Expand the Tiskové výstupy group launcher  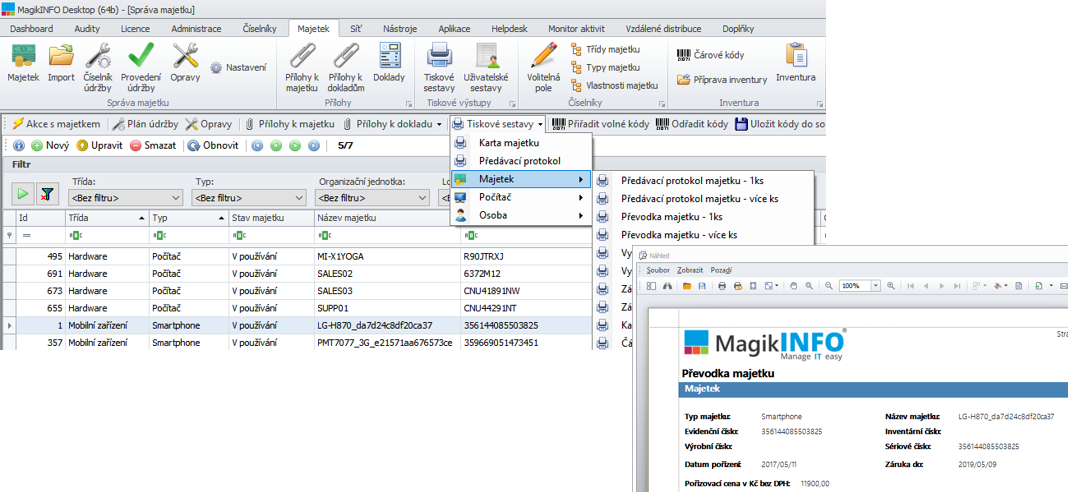(512, 104)
